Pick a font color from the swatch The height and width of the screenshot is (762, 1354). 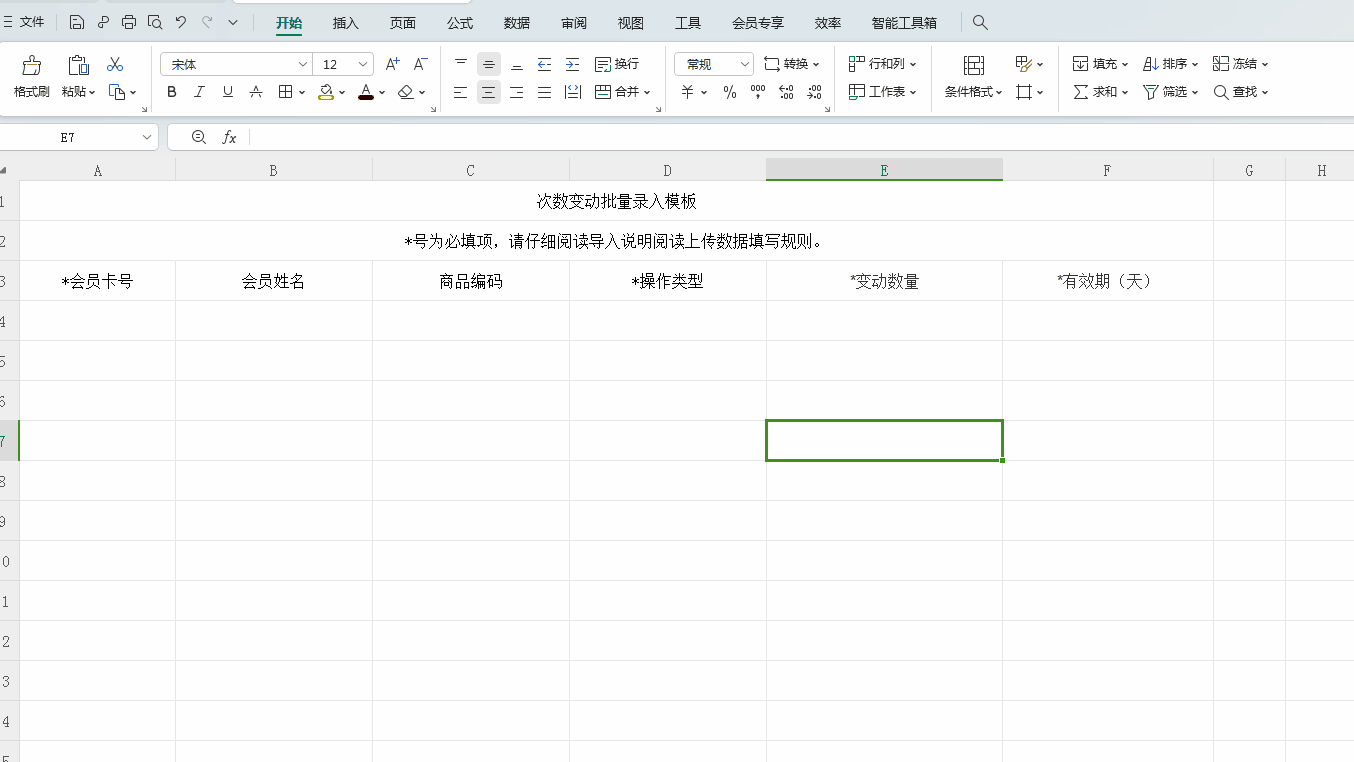[x=366, y=92]
